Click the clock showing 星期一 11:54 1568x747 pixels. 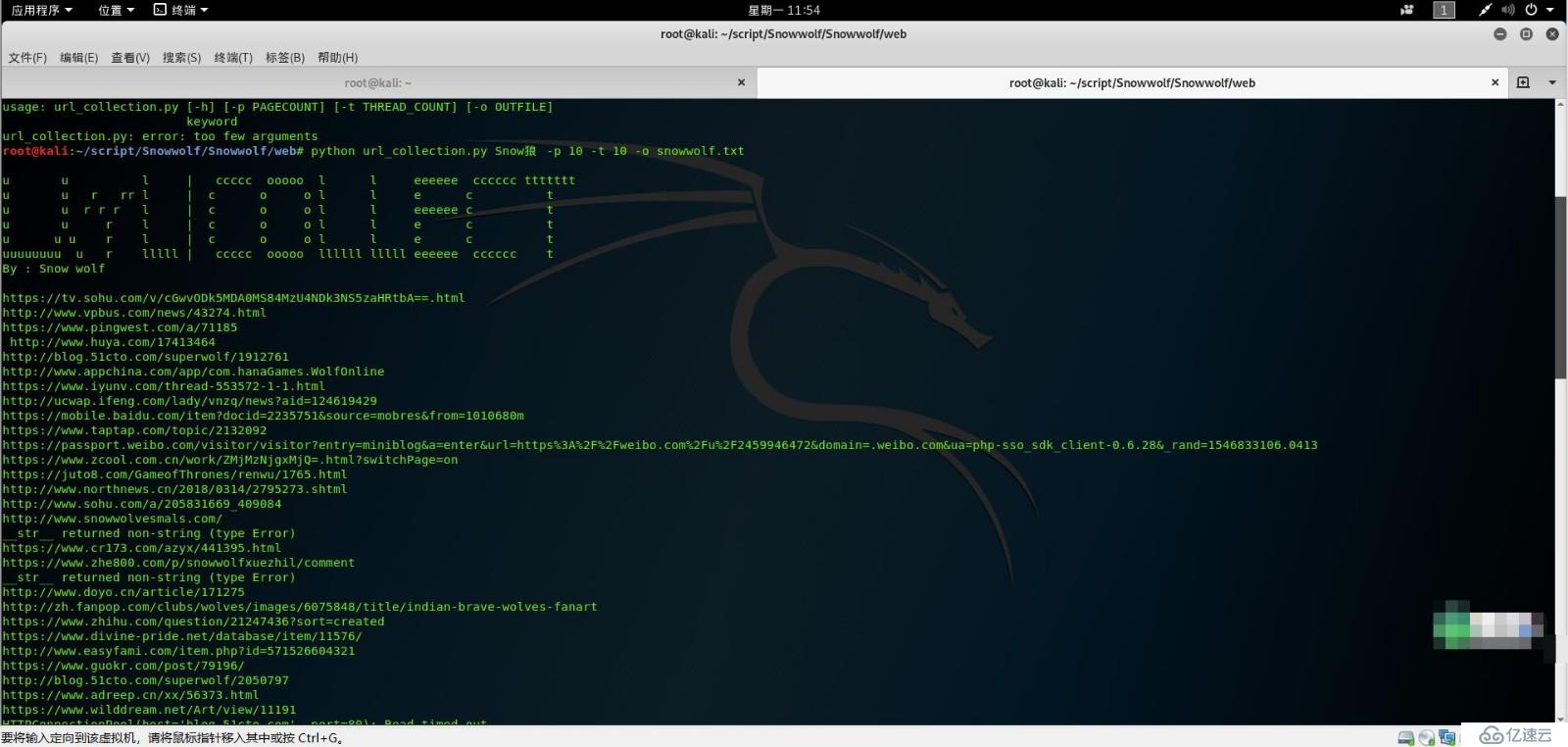pos(784,10)
